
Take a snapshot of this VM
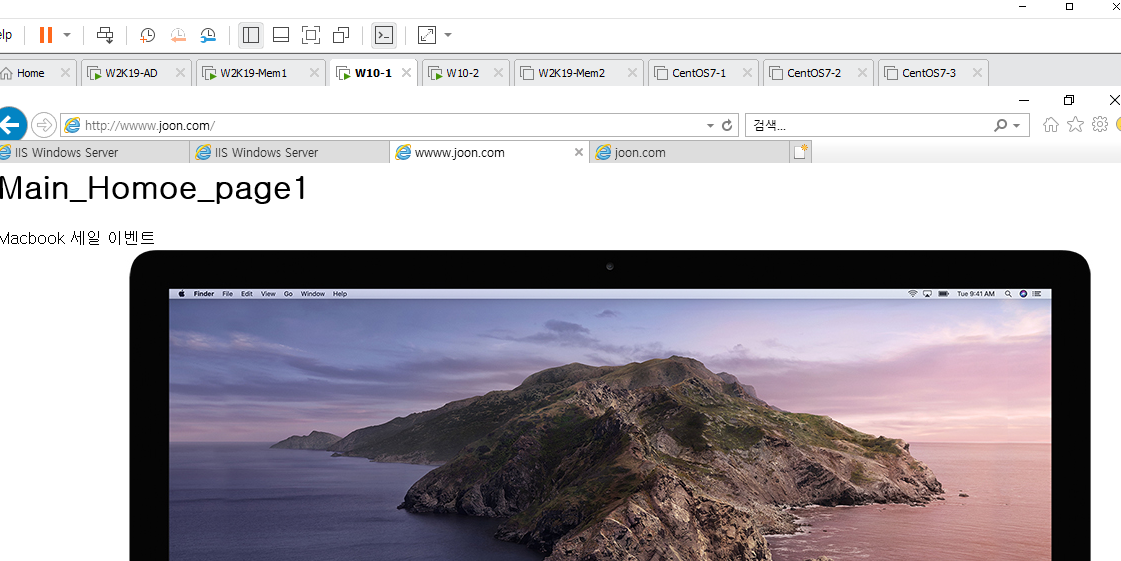pos(147,35)
